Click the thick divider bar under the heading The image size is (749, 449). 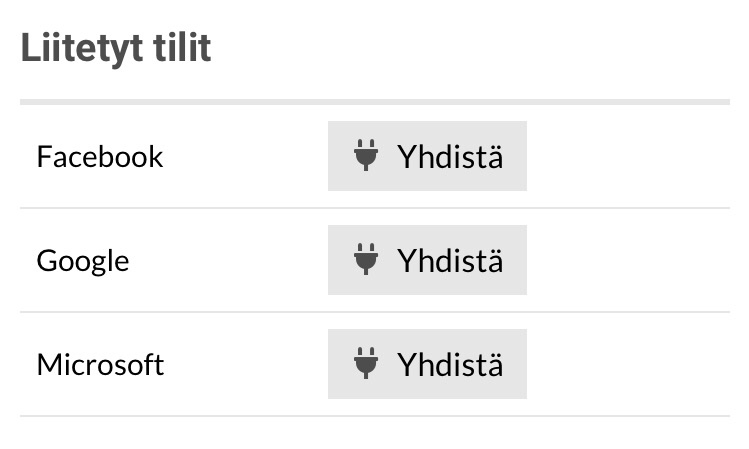(x=374, y=101)
